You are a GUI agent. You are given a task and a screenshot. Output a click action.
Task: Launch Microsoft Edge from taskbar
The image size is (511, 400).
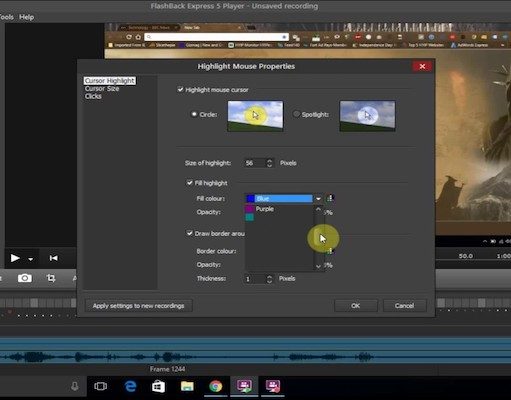130,386
